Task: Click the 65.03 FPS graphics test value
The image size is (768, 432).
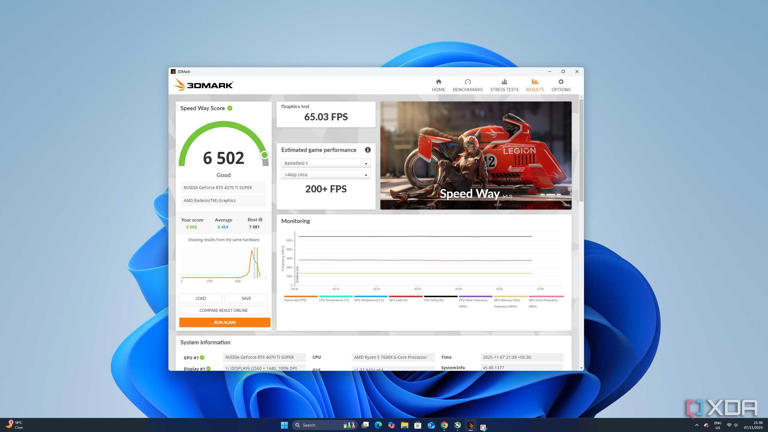Action: pos(326,117)
